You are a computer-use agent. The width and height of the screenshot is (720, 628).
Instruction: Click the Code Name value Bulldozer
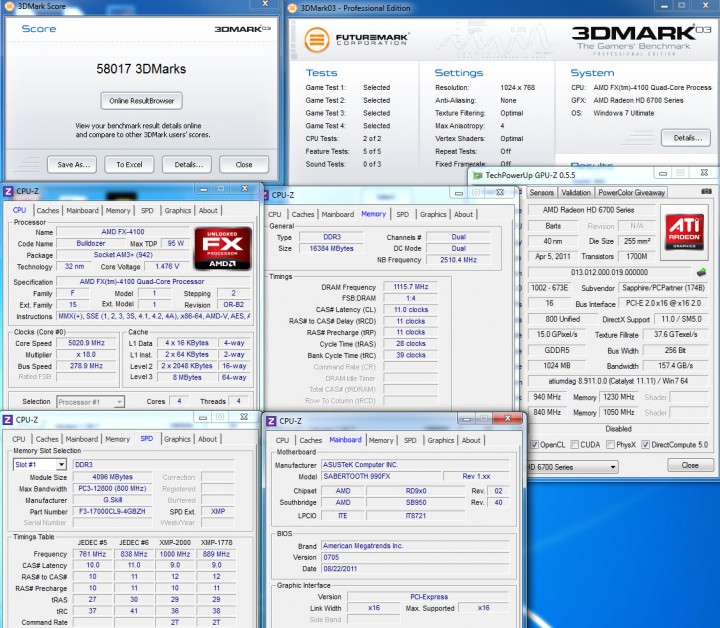click(x=90, y=243)
